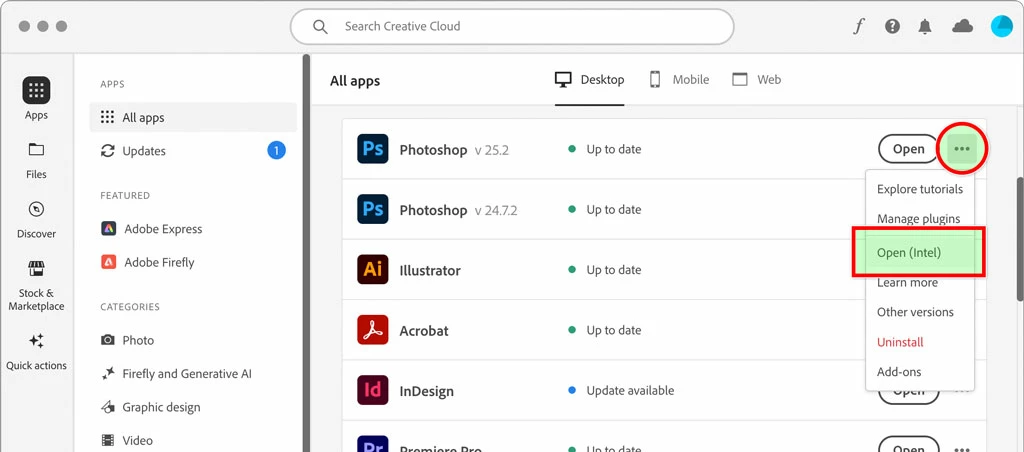Click the Acrobat app icon
The width and height of the screenshot is (1024, 452).
tap(373, 330)
